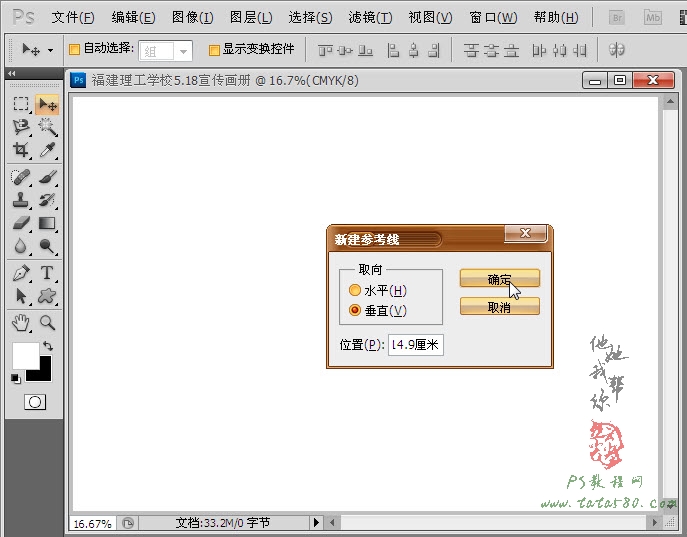Screen dimensions: 687x537
Task: Click 确定 button in guide dialog
Action: pyautogui.click(x=500, y=278)
